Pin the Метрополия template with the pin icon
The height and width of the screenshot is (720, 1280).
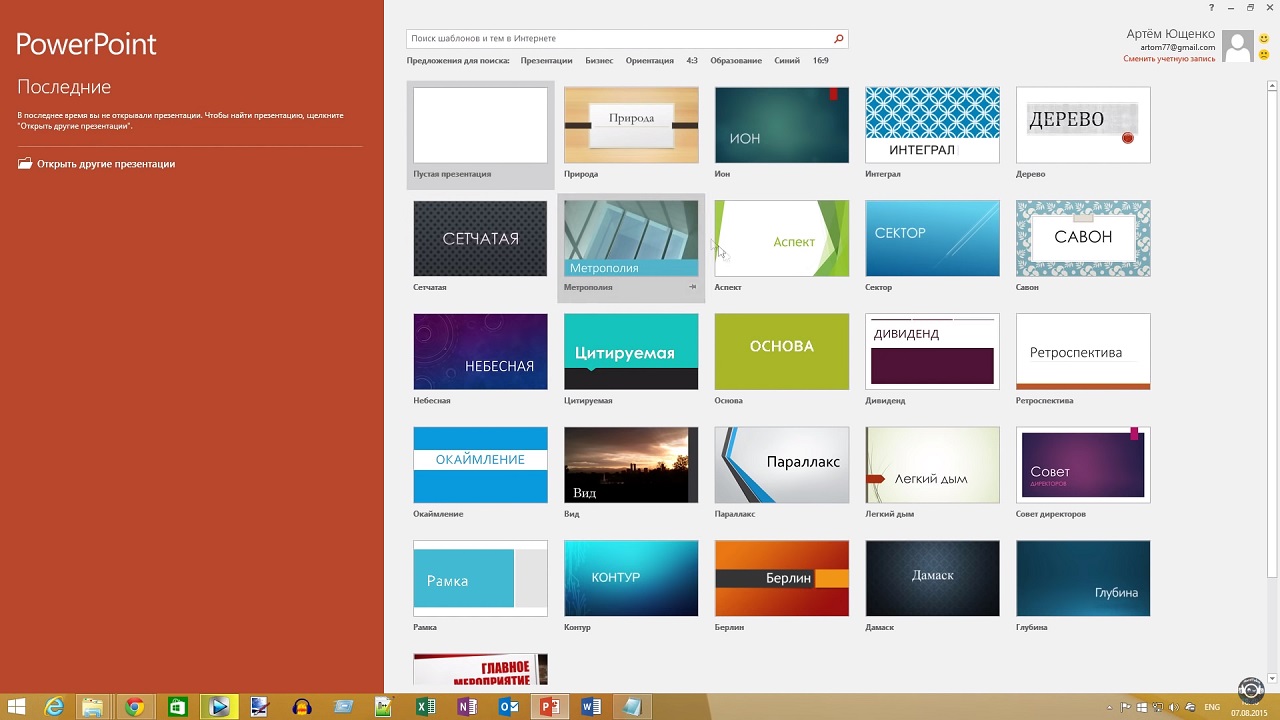coord(692,287)
